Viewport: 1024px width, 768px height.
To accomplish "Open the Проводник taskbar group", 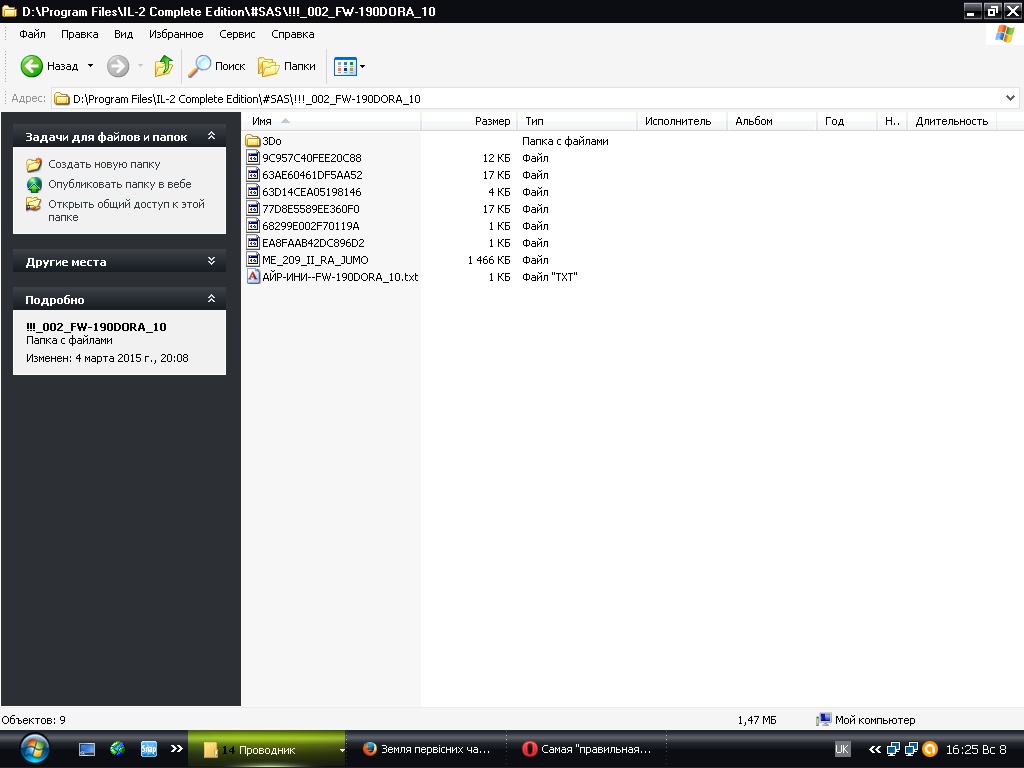I will click(266, 749).
